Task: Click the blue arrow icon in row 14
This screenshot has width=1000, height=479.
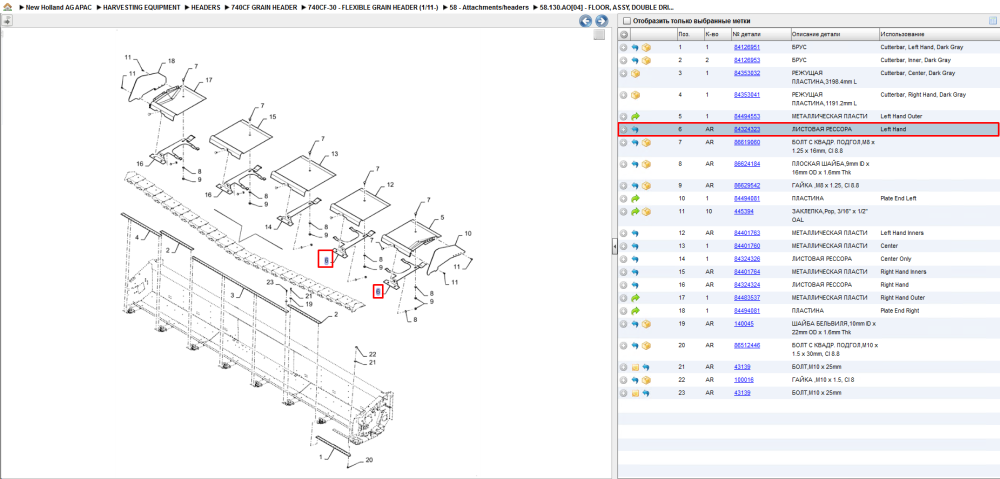Action: coord(635,259)
